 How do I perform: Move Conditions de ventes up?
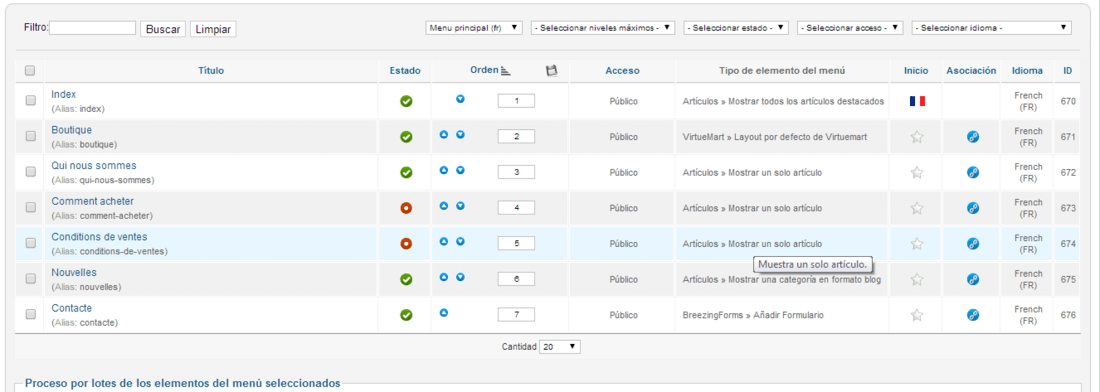(x=443, y=241)
